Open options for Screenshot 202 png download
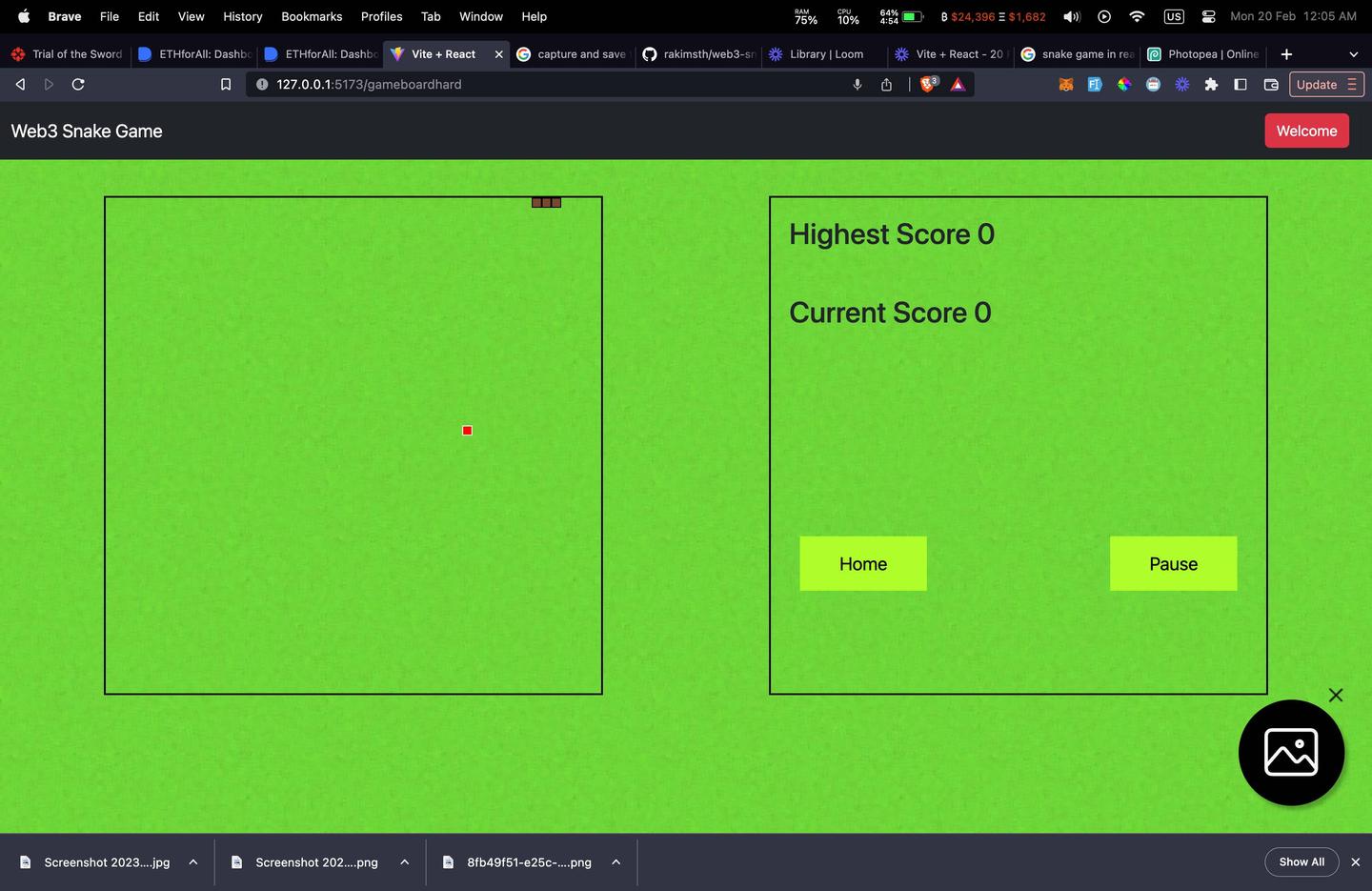The width and height of the screenshot is (1372, 891). pos(404,862)
